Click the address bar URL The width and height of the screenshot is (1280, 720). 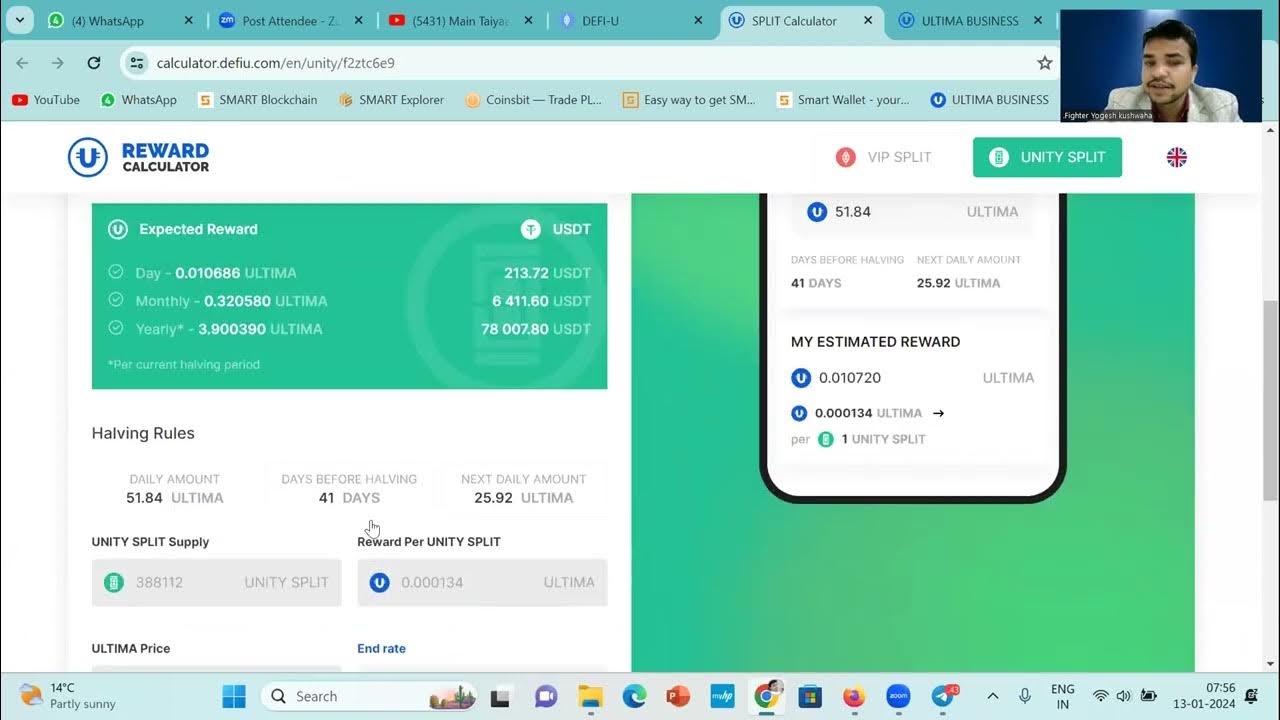click(276, 63)
